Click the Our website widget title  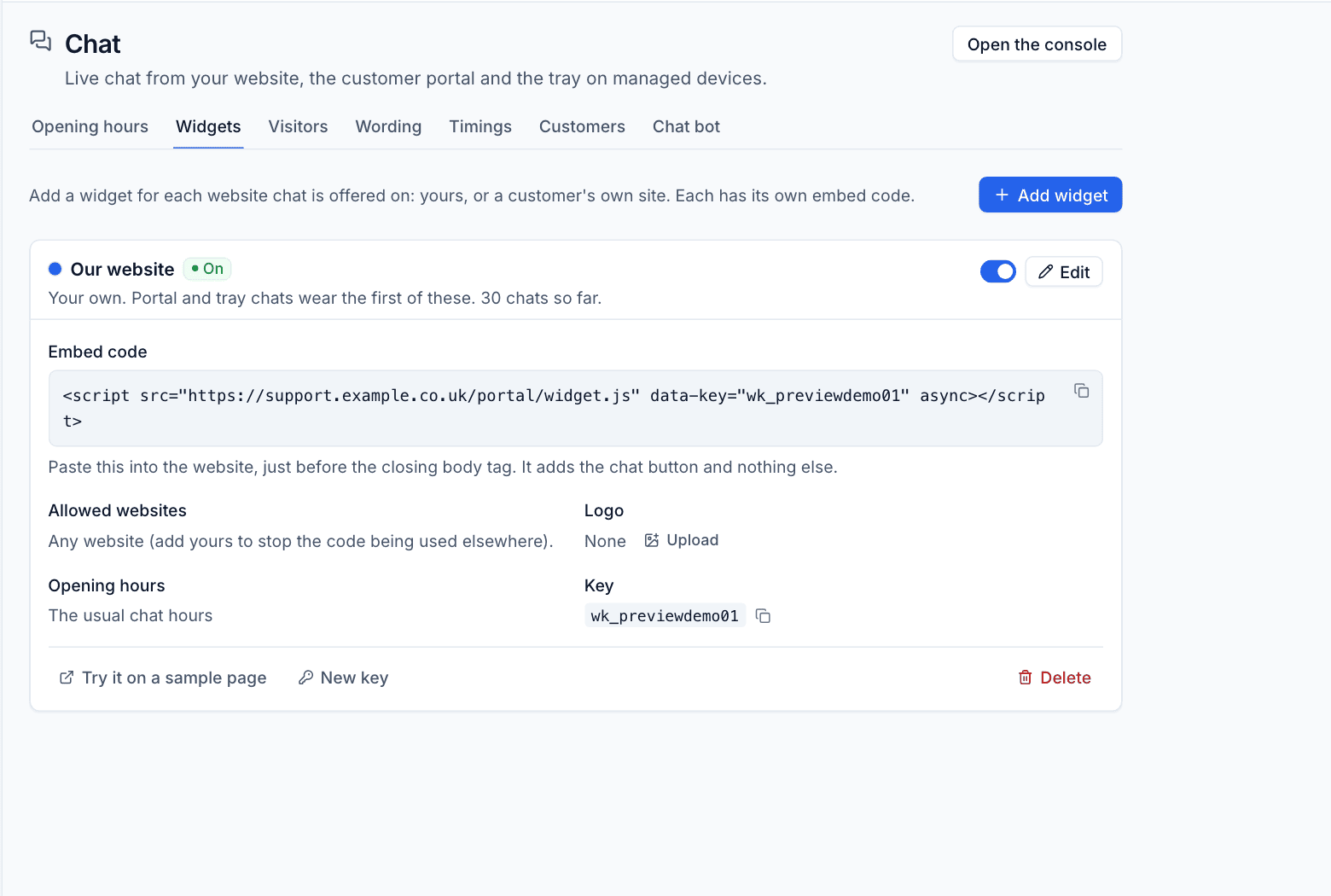(122, 270)
